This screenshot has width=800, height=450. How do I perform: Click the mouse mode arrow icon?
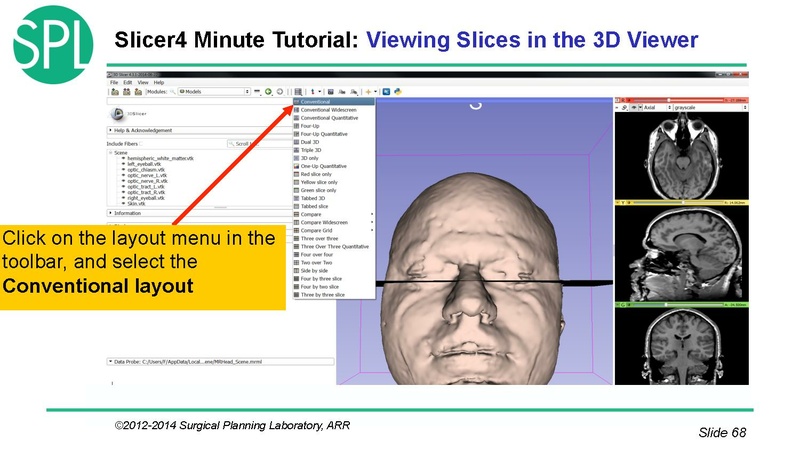point(313,92)
